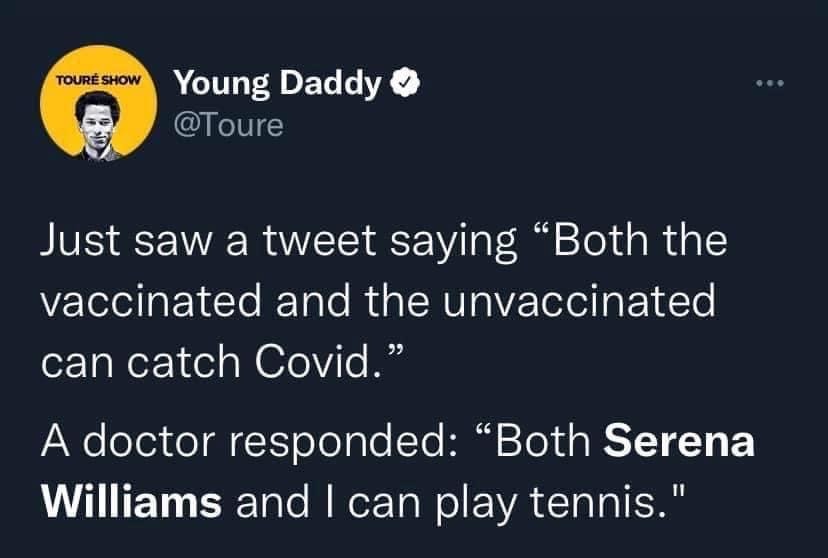Click the bold word Serena
This screenshot has height=558, width=828.
679,441
